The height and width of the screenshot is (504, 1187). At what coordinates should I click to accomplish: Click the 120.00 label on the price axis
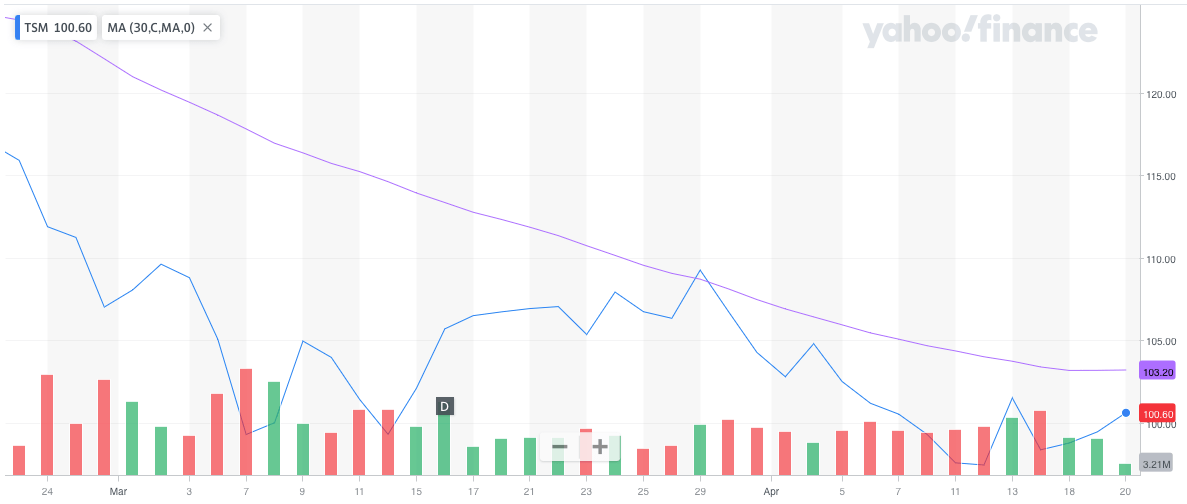coord(1158,95)
